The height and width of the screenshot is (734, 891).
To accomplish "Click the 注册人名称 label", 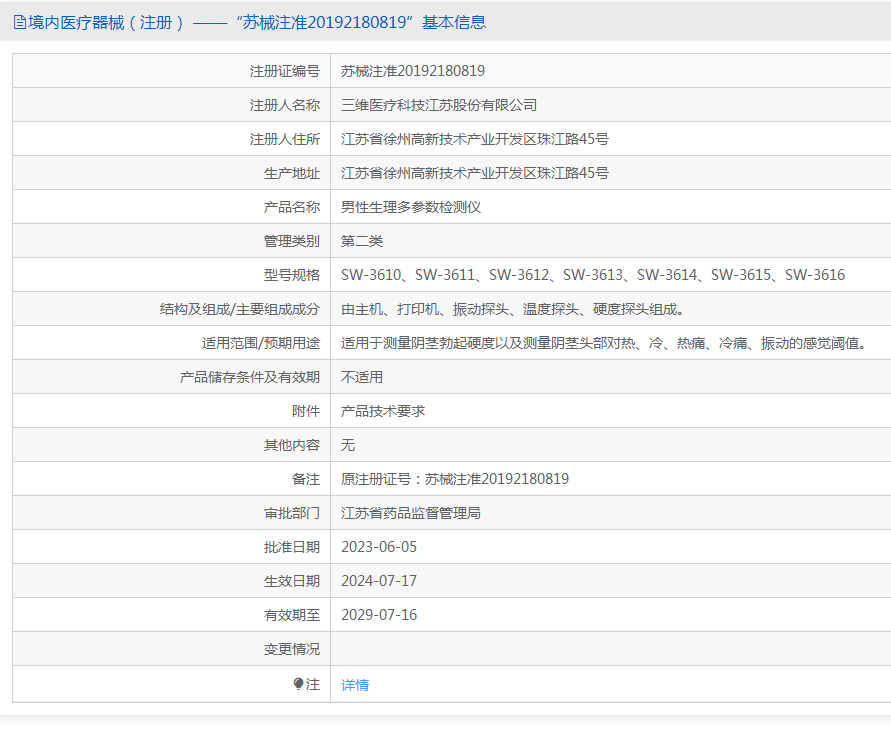I will coord(285,105).
